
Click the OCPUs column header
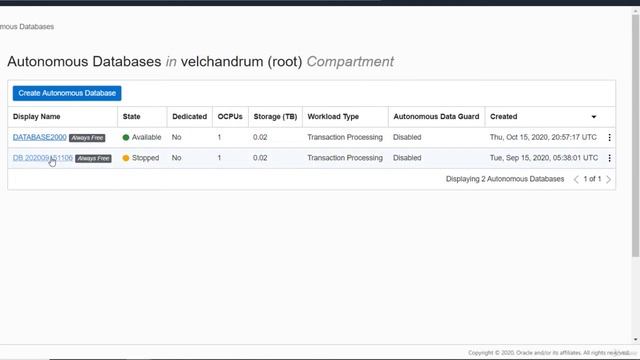[x=230, y=117]
